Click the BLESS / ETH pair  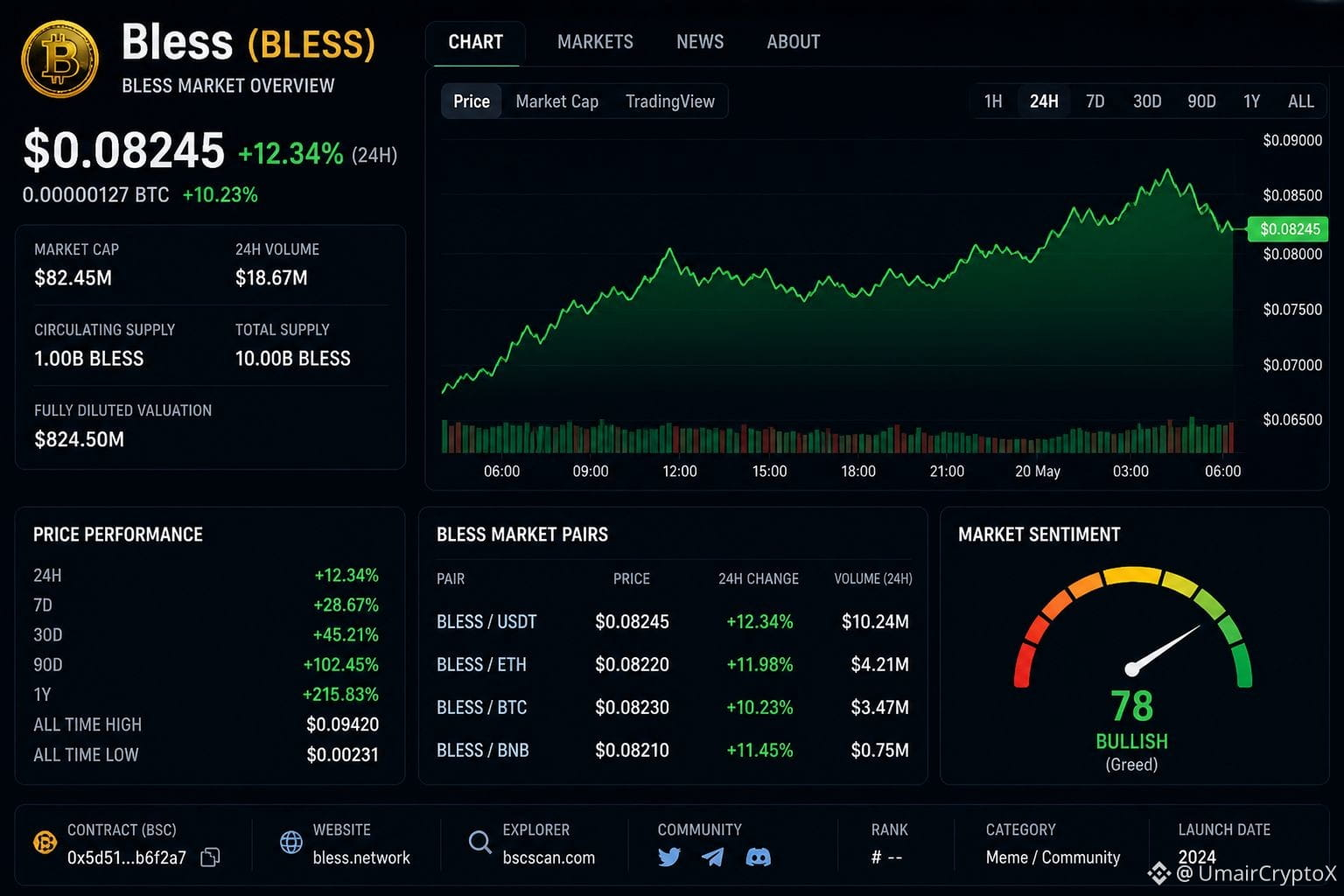481,665
